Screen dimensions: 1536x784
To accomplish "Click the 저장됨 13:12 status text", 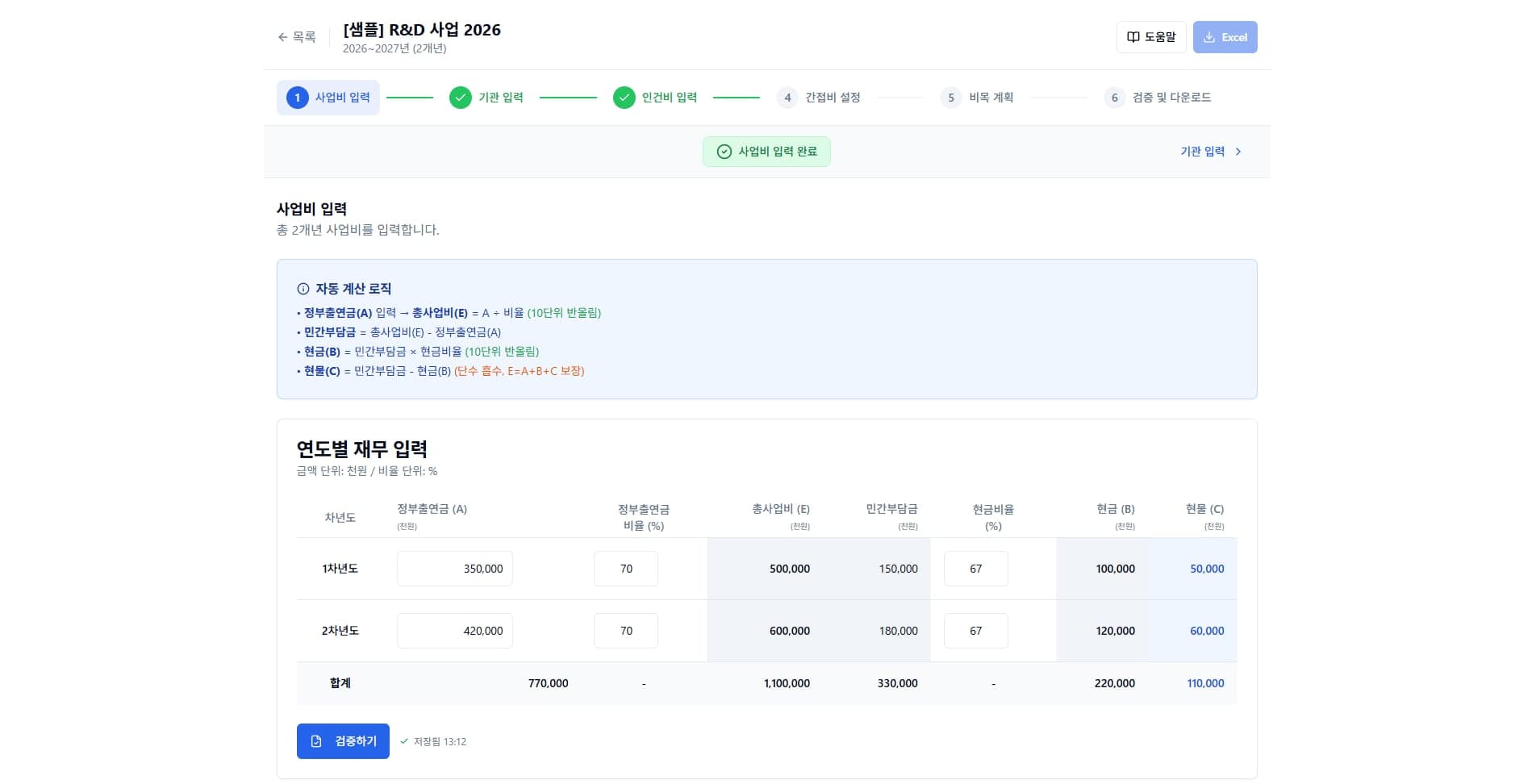I will coord(440,741).
